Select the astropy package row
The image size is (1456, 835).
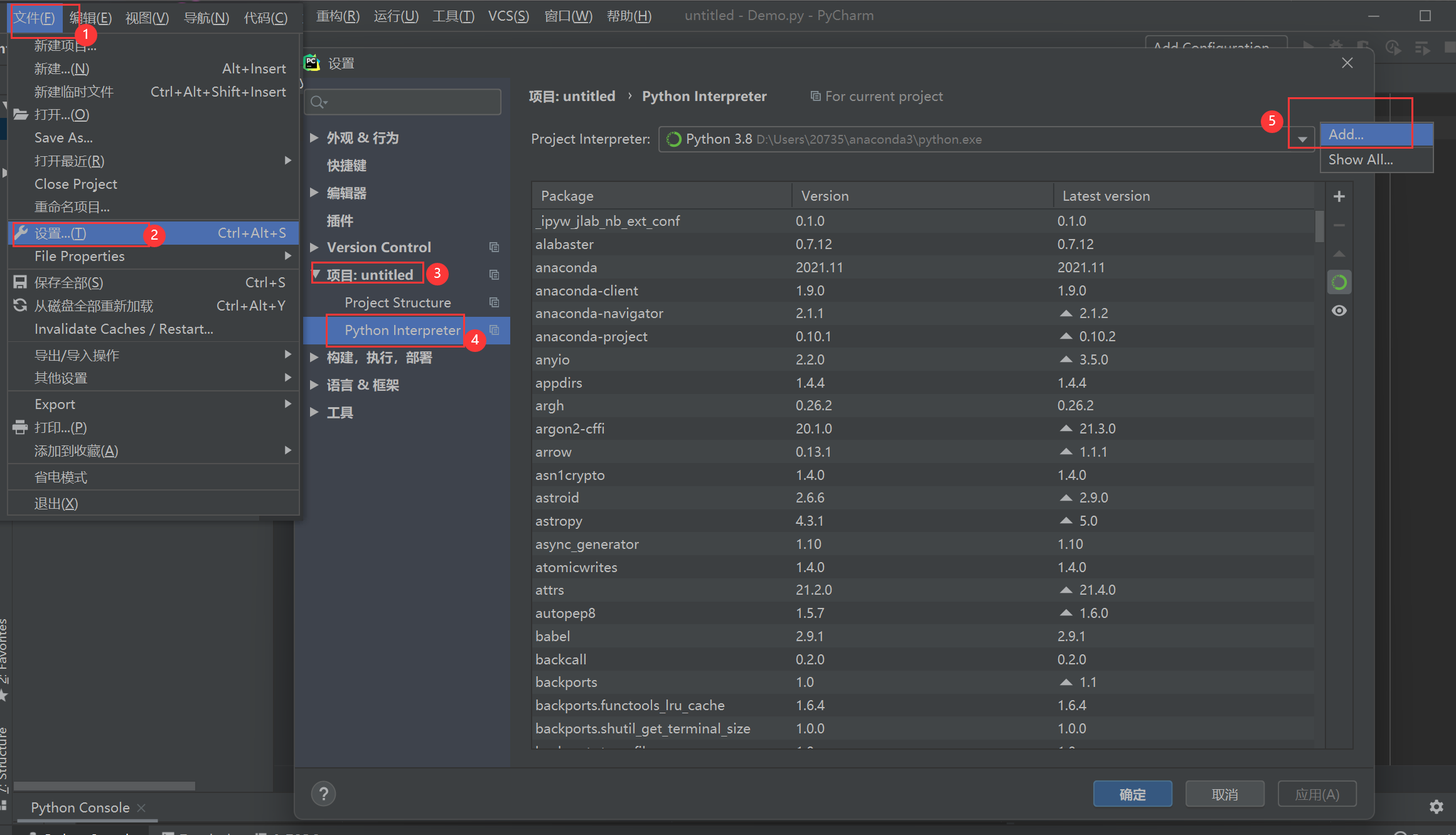coord(923,521)
